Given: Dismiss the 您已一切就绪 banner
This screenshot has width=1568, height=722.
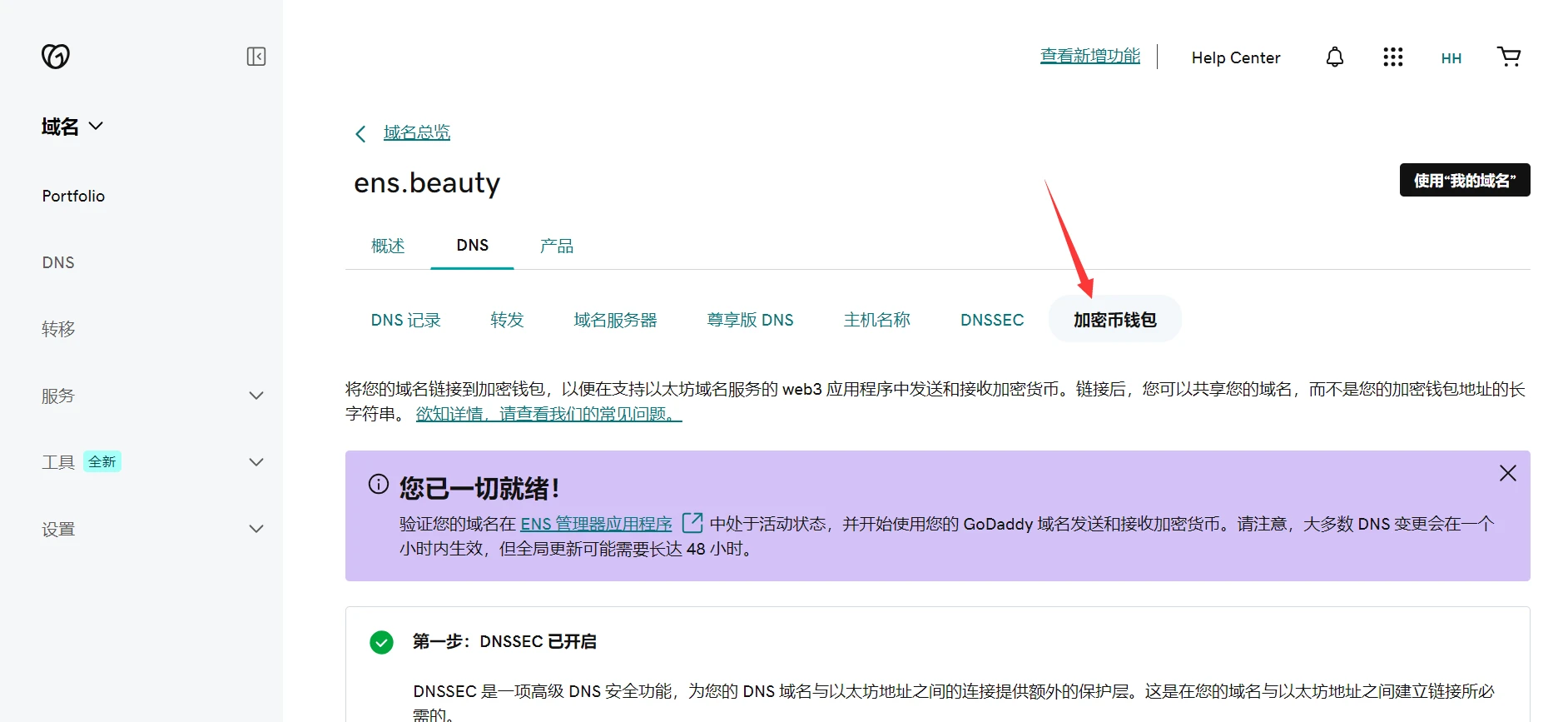Looking at the screenshot, I should coord(1507,473).
